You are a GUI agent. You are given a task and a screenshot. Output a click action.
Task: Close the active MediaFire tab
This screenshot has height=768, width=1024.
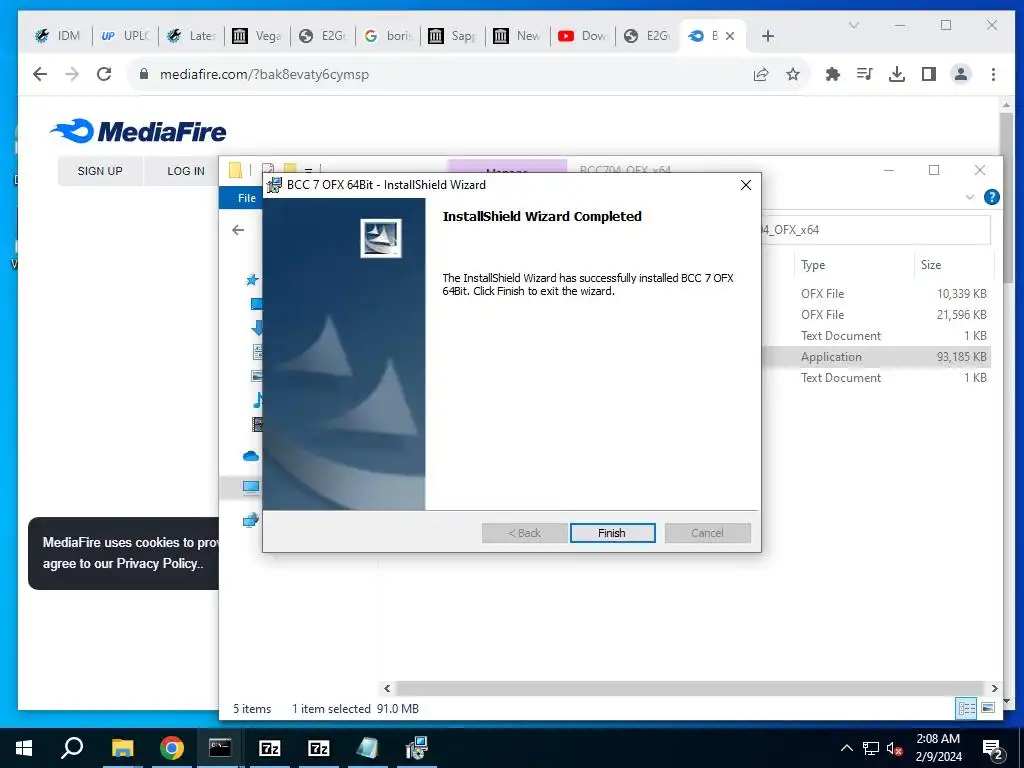coord(730,37)
